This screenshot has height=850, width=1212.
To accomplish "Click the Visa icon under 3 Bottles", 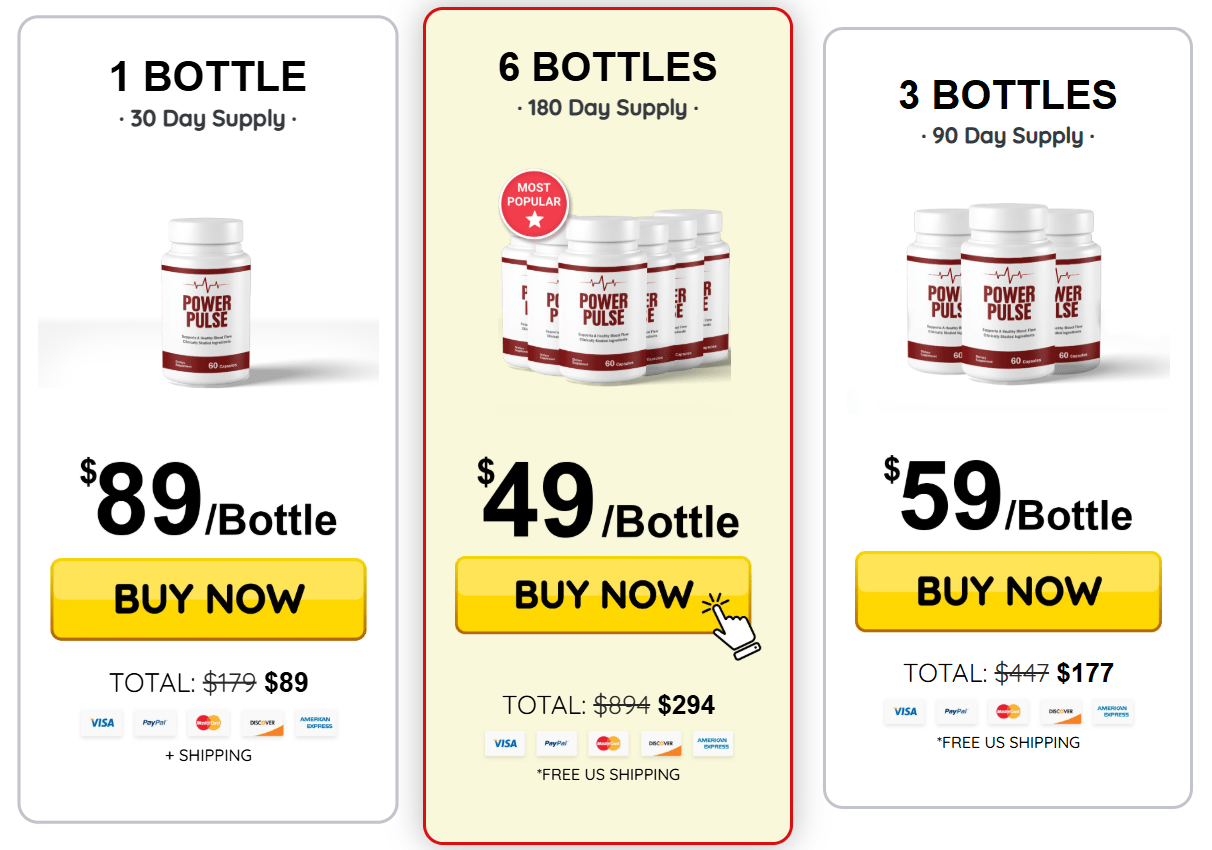I will coord(905,711).
